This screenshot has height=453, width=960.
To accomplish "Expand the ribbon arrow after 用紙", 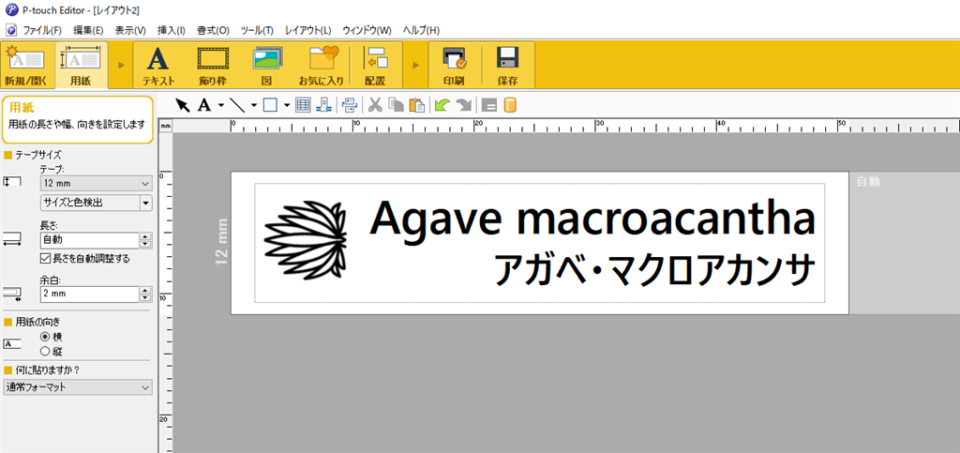I will (121, 65).
